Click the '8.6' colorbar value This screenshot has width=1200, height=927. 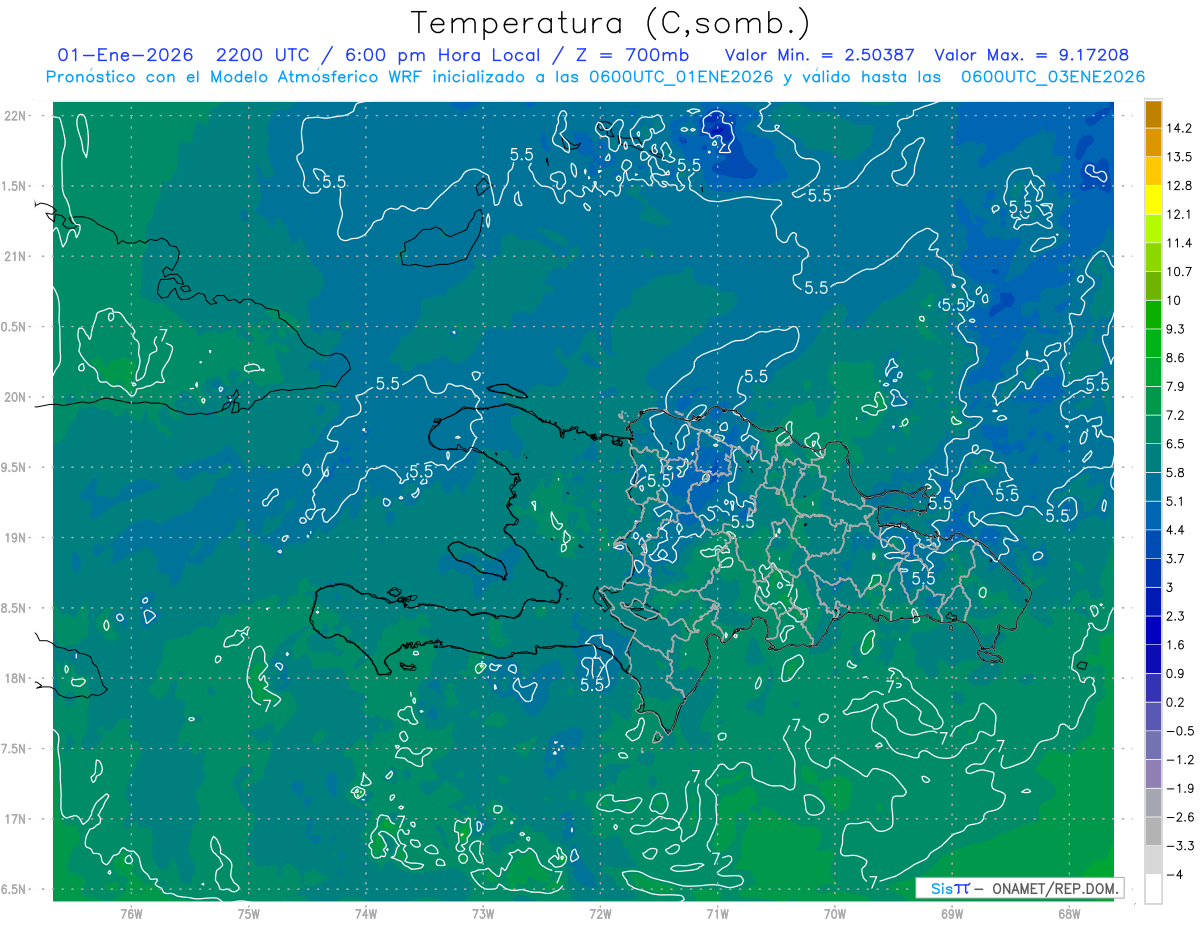[x=1177, y=357]
